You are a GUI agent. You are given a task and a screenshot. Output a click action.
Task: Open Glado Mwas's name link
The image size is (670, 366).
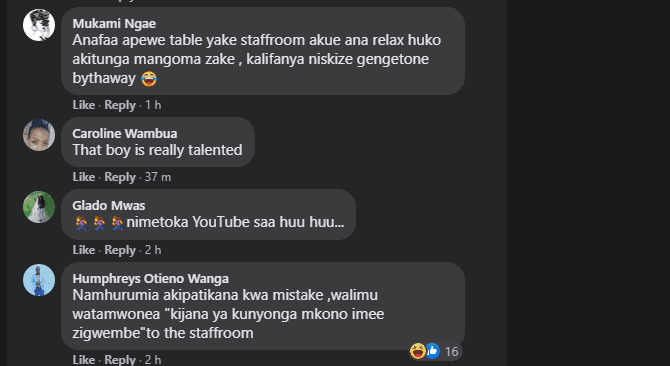click(109, 205)
